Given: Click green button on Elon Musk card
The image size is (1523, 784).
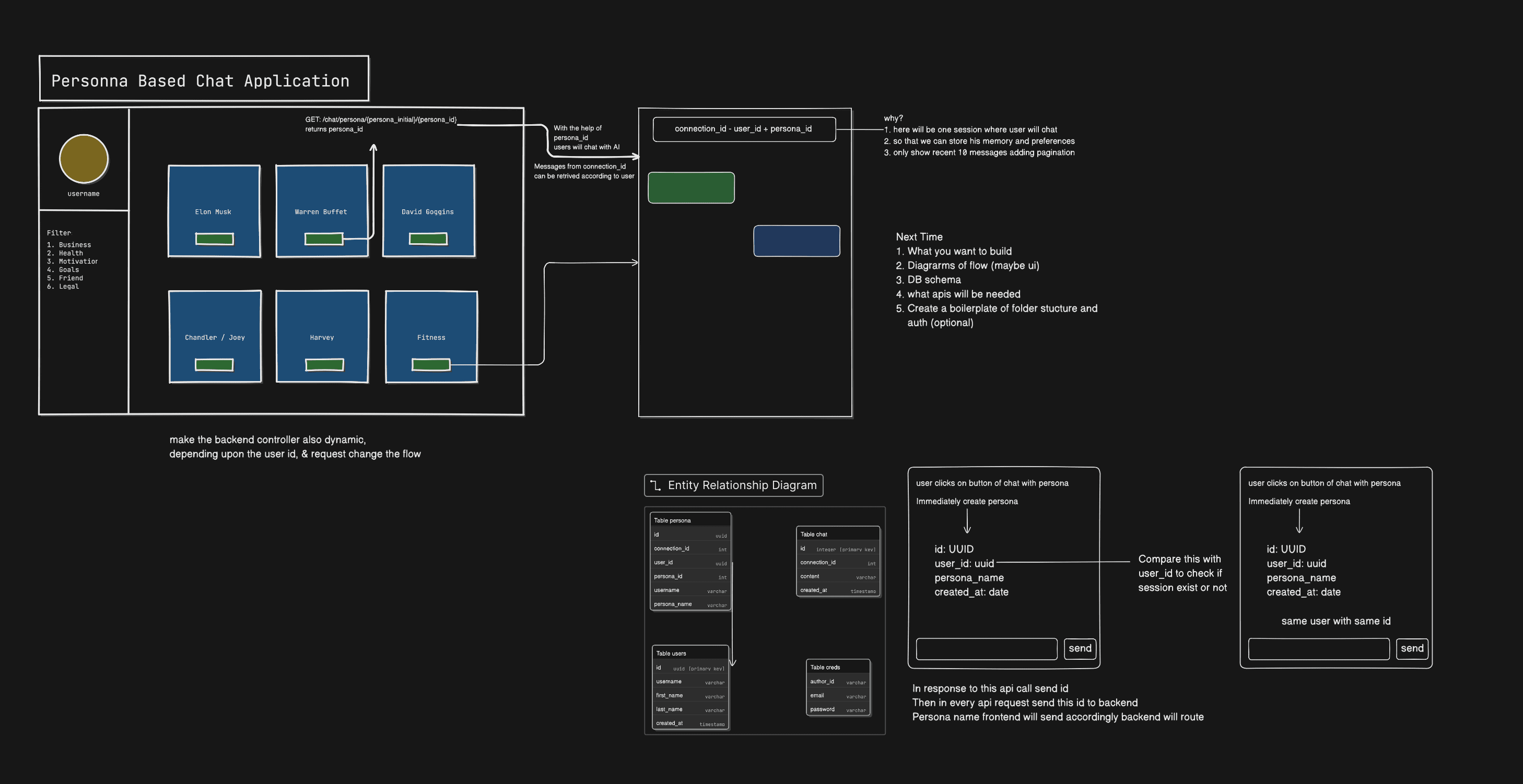Looking at the screenshot, I should coord(214,239).
